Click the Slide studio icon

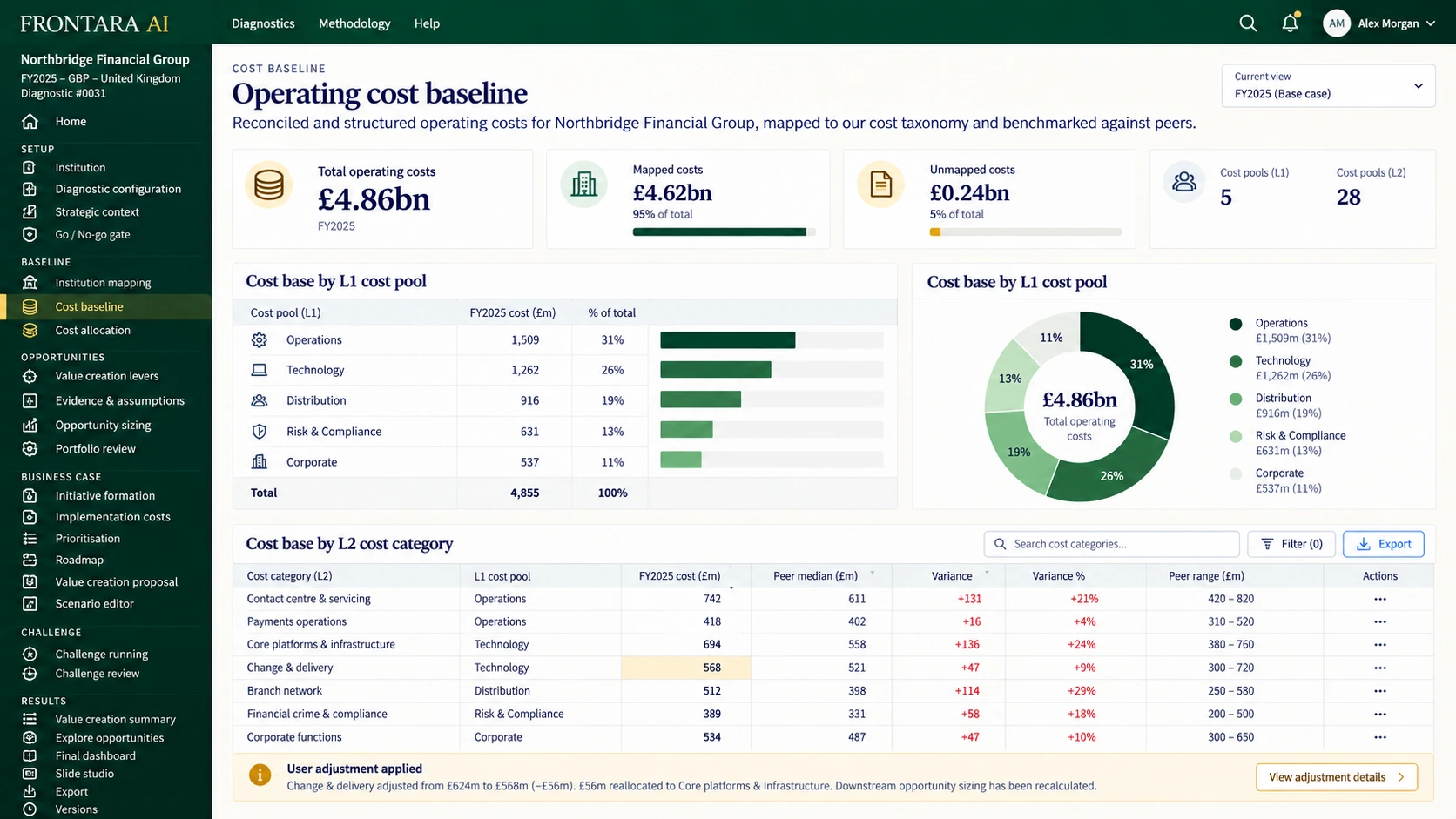(x=30, y=774)
